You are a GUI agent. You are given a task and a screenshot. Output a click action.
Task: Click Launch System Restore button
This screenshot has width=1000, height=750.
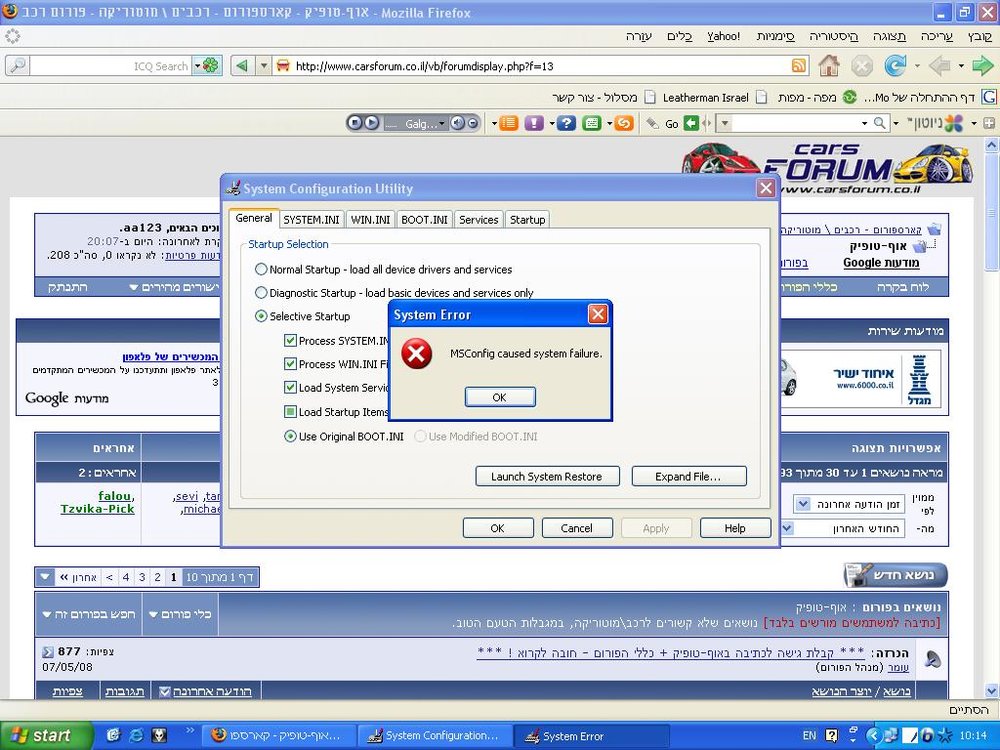[547, 476]
